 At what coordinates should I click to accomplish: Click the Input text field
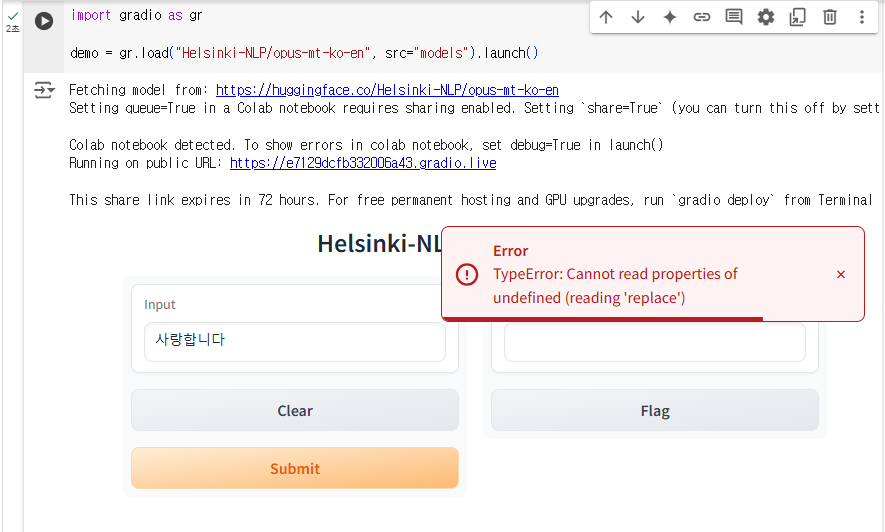tap(295, 342)
